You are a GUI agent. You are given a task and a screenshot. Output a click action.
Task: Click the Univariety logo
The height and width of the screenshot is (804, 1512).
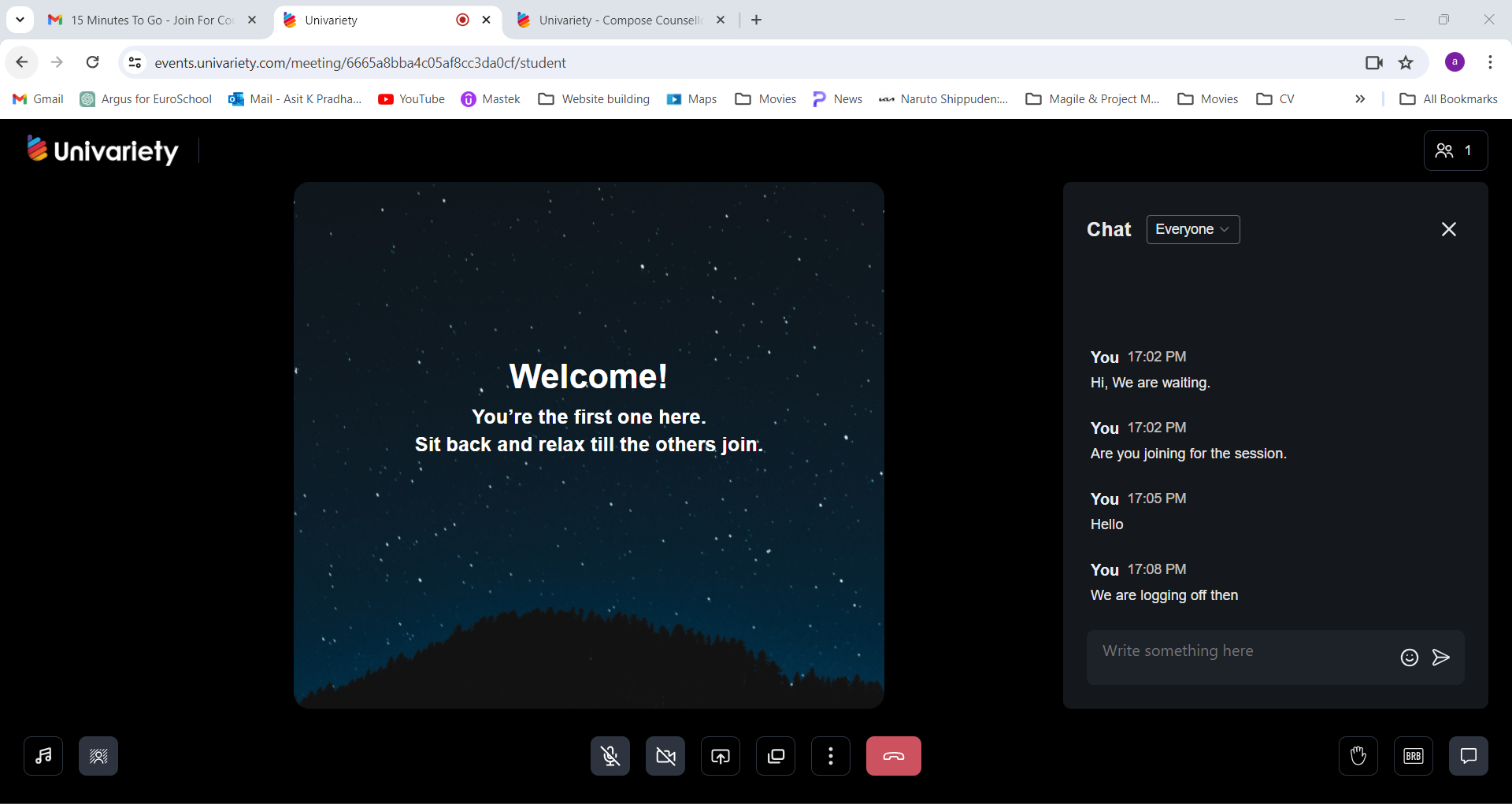coord(102,150)
